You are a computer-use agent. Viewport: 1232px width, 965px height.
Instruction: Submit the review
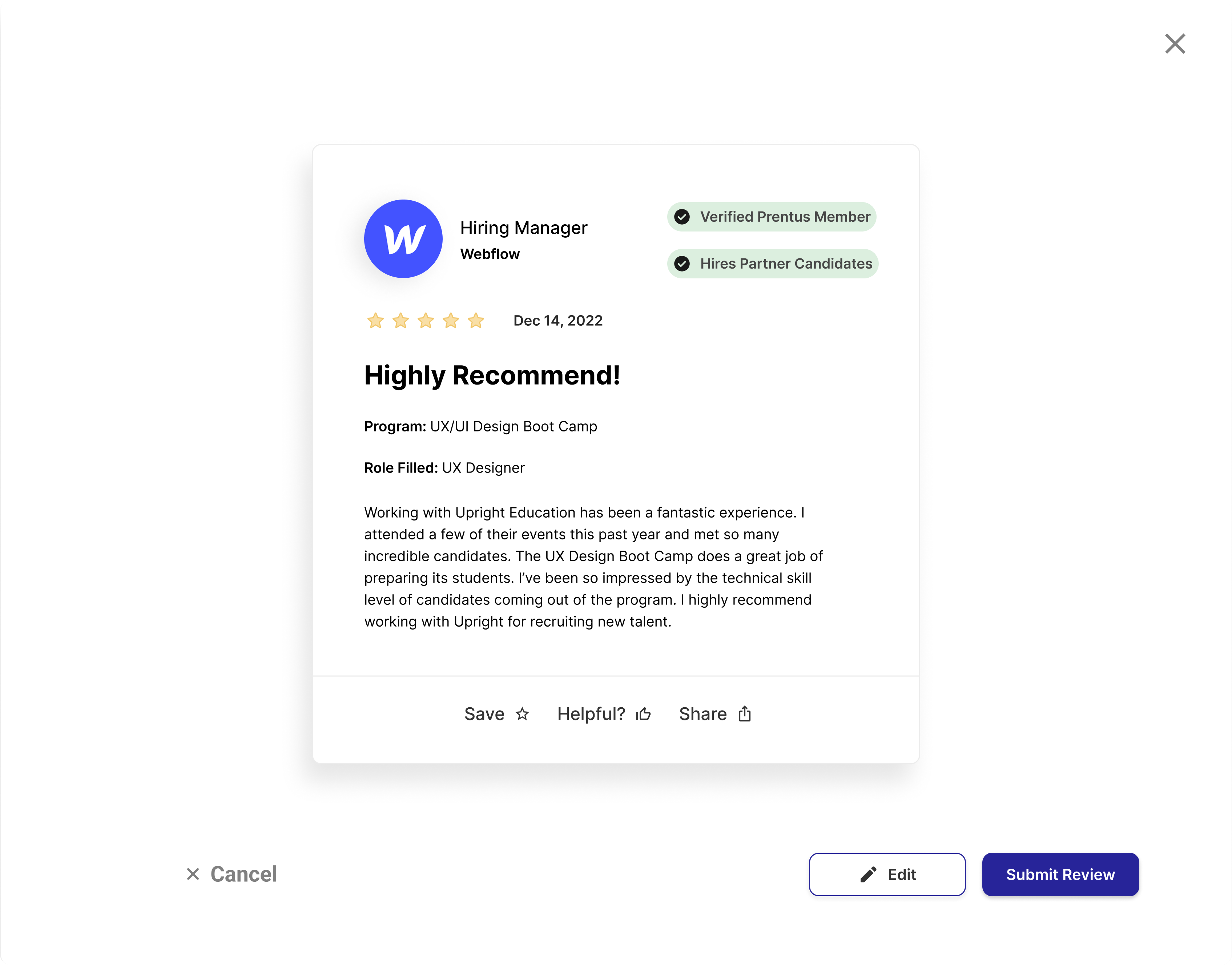tap(1060, 874)
